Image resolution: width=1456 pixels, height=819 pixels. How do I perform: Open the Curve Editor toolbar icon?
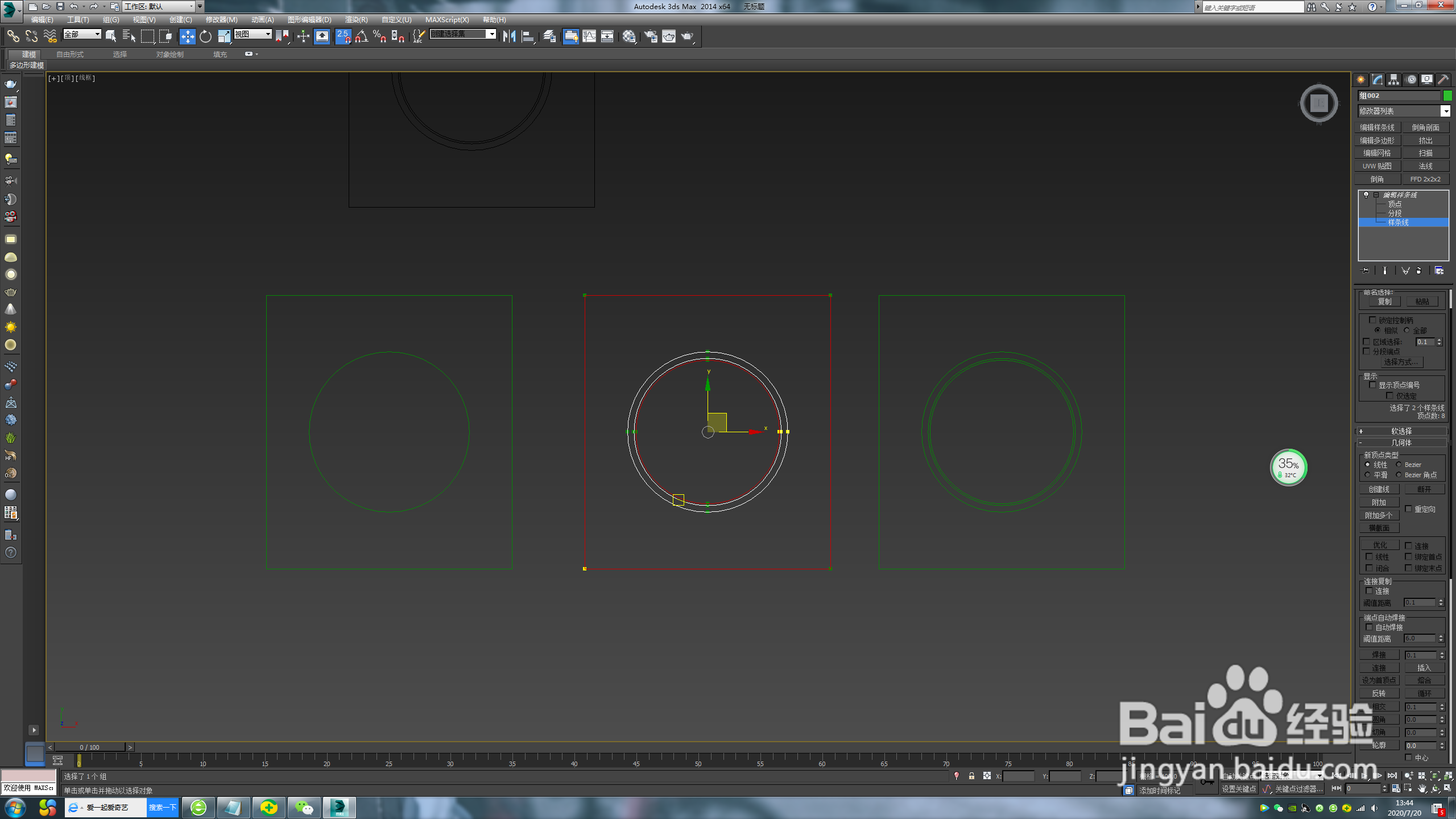point(589,36)
